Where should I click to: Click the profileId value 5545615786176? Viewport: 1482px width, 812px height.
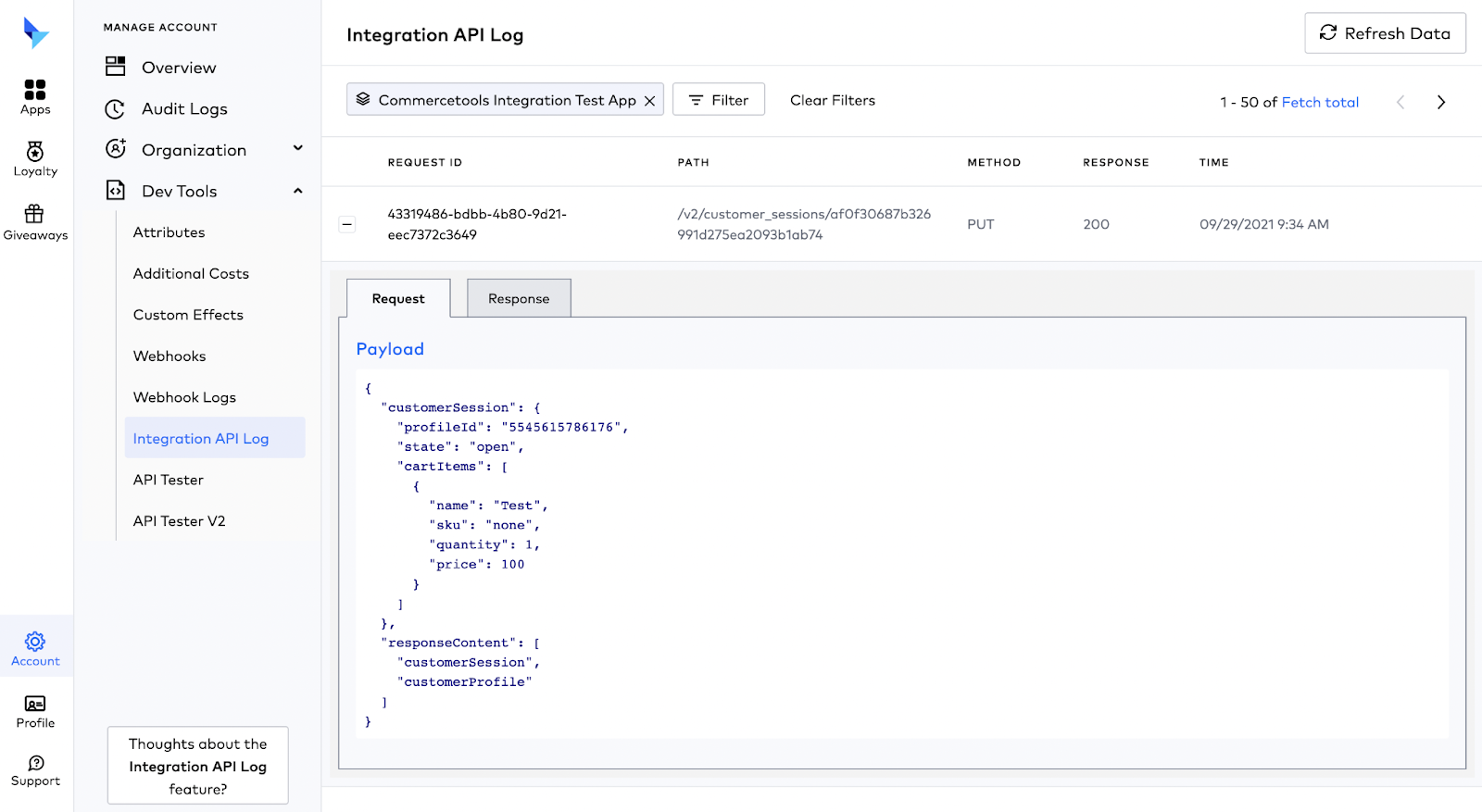pyautogui.click(x=561, y=427)
